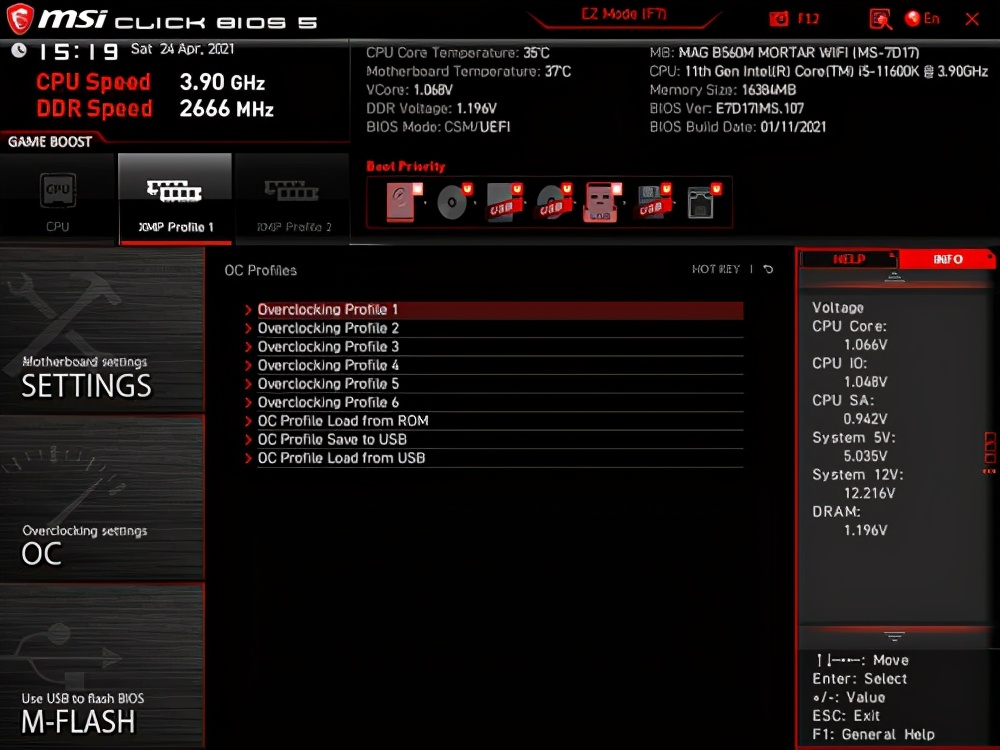1000x750 pixels.
Task: Click the DRAM 1.196V value
Action: (865, 530)
